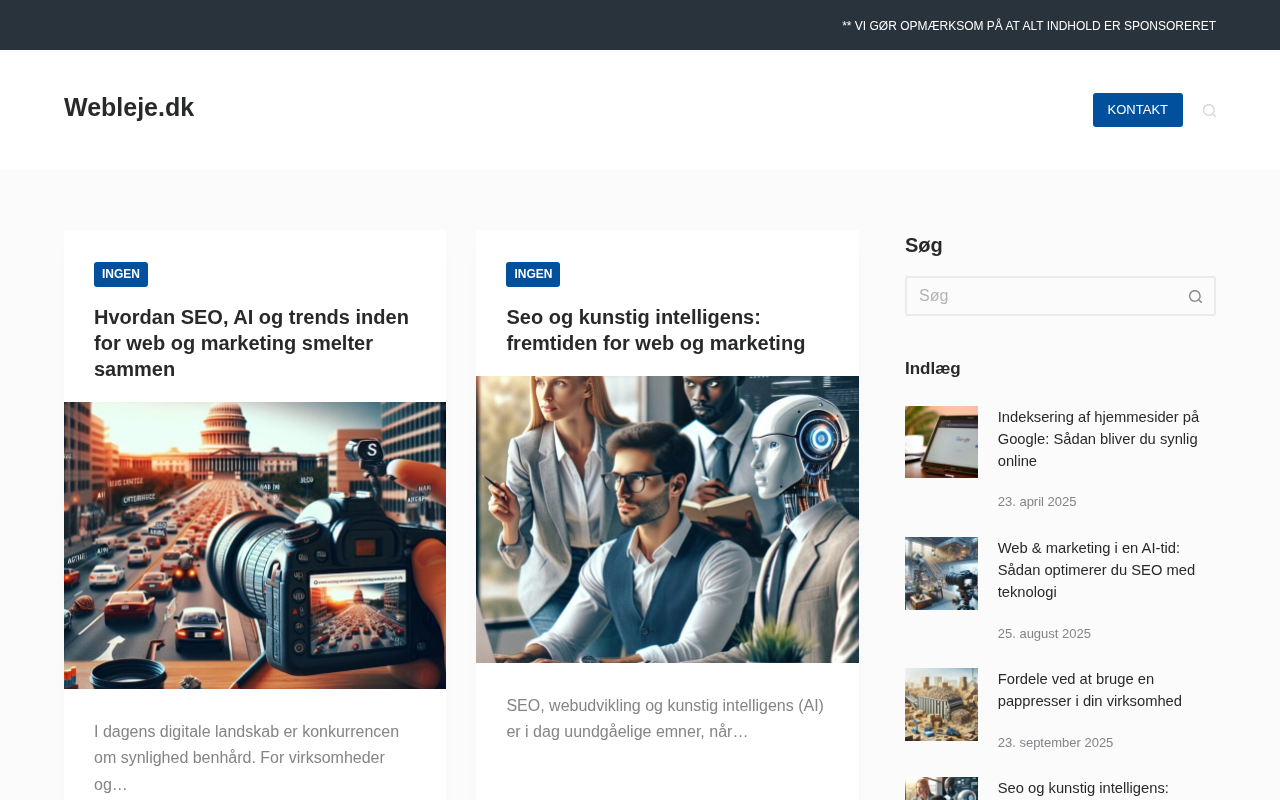Open the header search magnifier icon
The width and height of the screenshot is (1280, 800).
click(x=1209, y=110)
